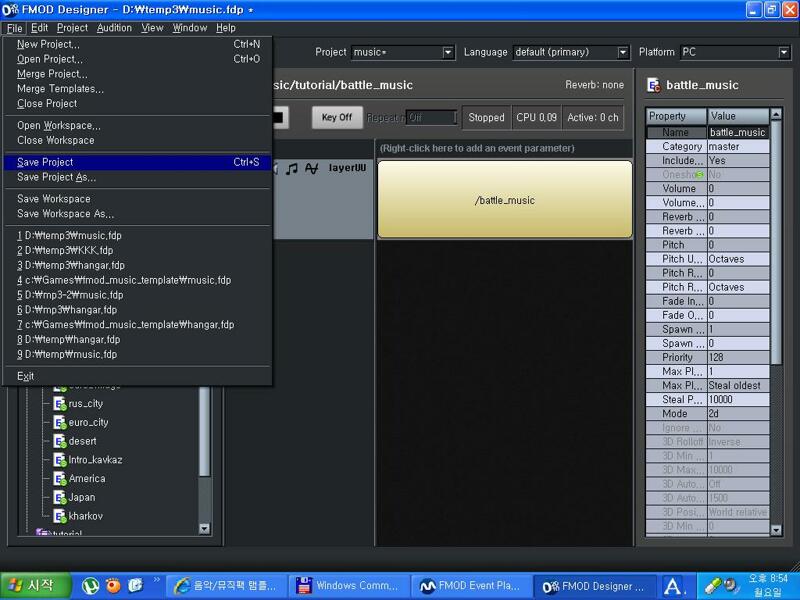Click the Category property value 'master'
Screen dimensions: 800x600
(x=738, y=146)
